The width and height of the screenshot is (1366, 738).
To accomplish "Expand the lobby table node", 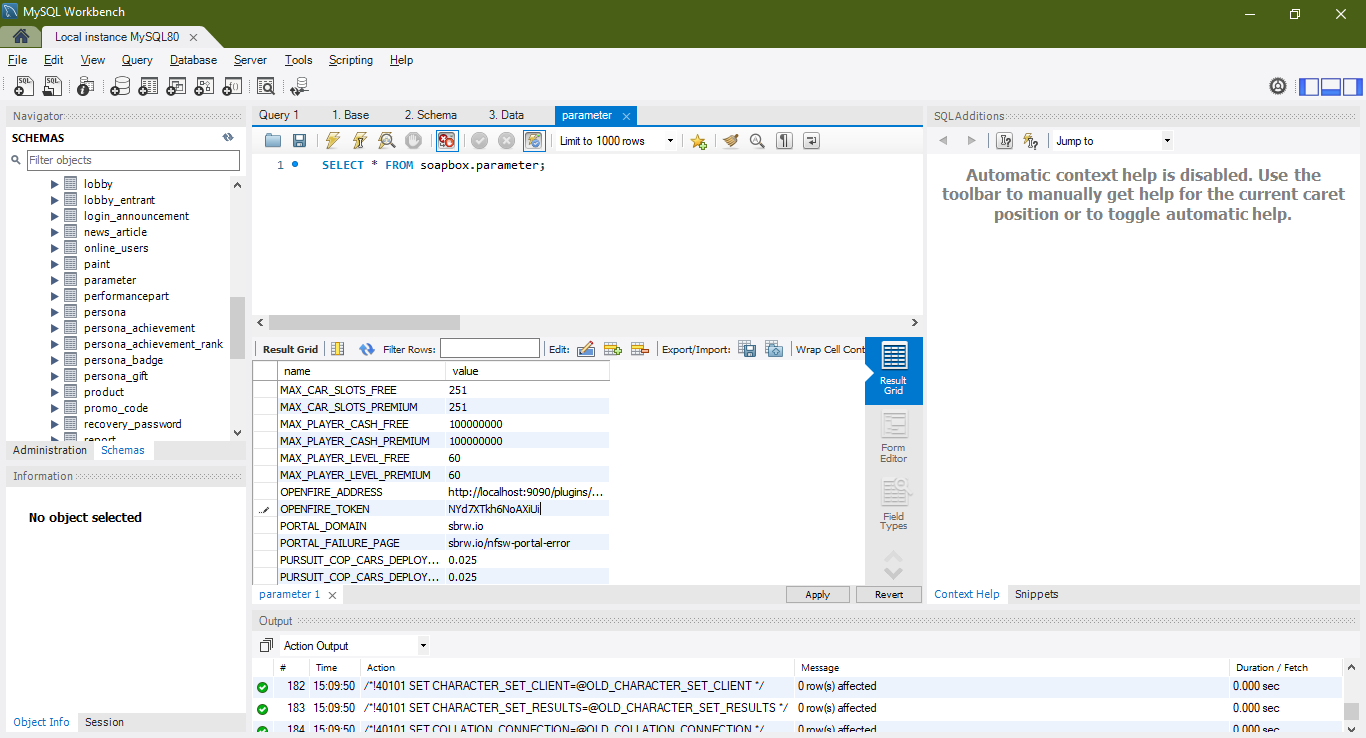I will pos(55,184).
